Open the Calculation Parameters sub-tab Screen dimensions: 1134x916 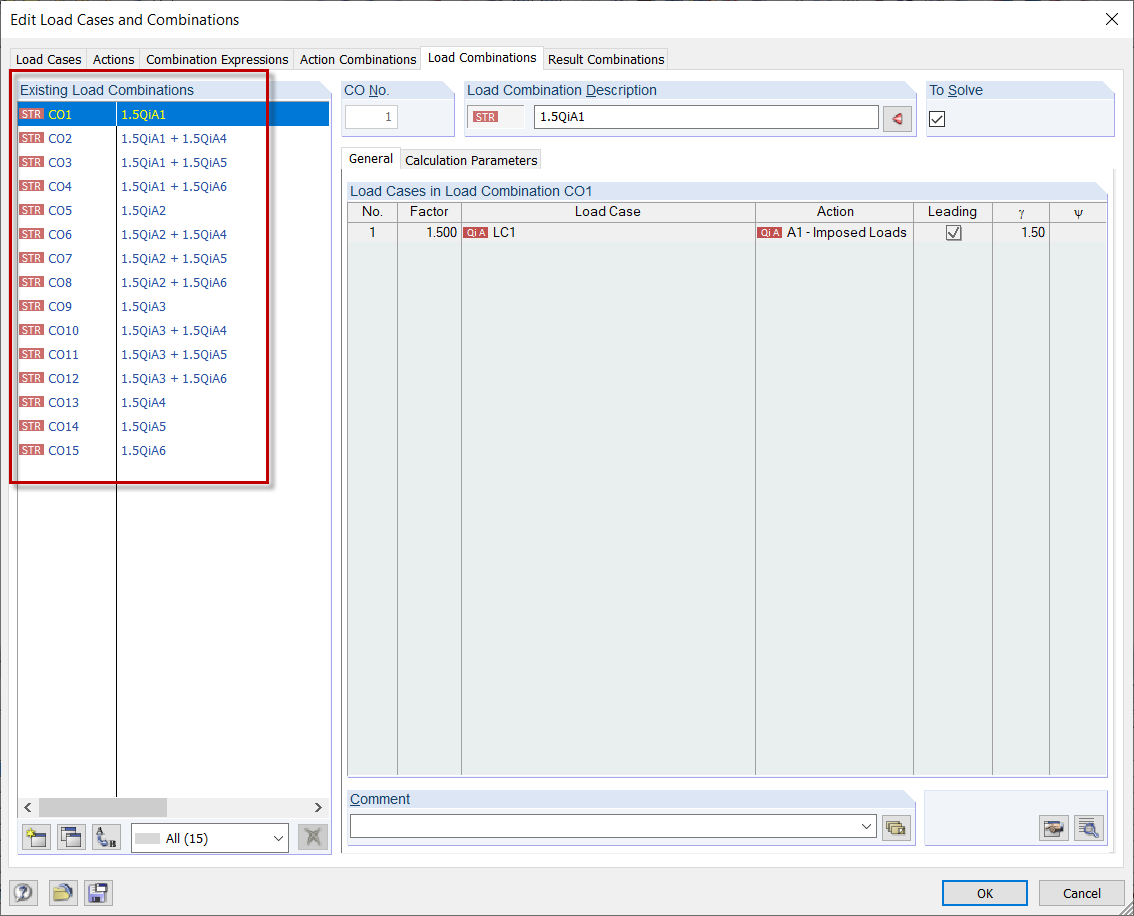click(471, 160)
